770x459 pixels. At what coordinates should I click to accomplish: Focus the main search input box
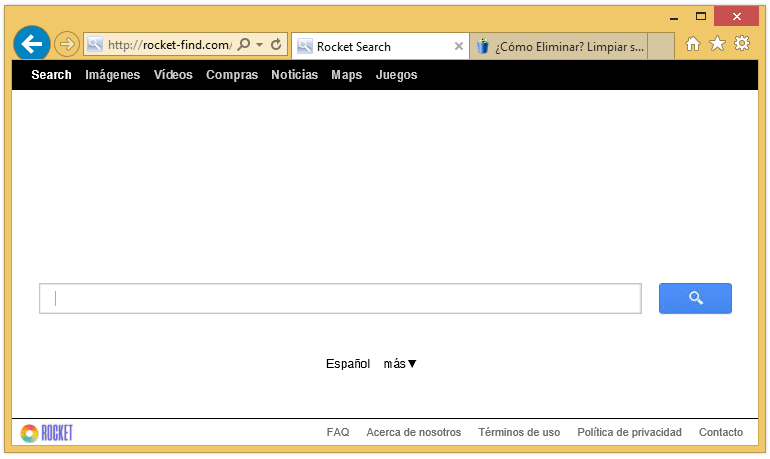tap(340, 298)
